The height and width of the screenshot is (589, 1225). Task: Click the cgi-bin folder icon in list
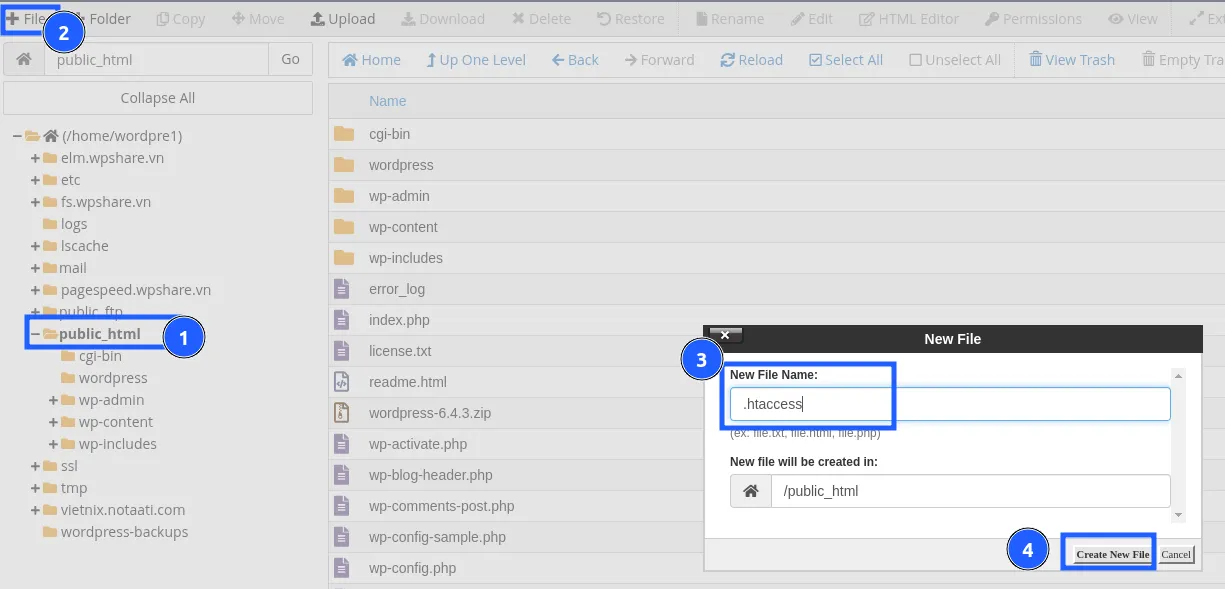point(344,134)
